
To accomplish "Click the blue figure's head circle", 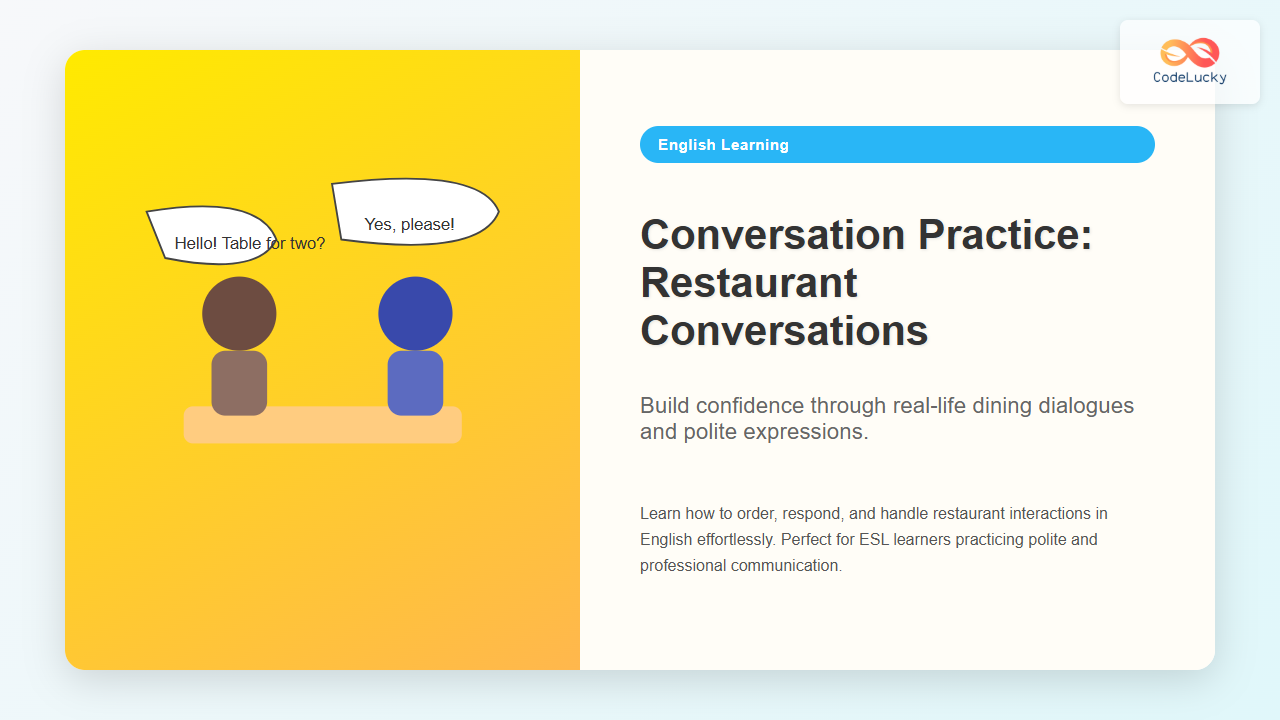I will (x=415, y=313).
